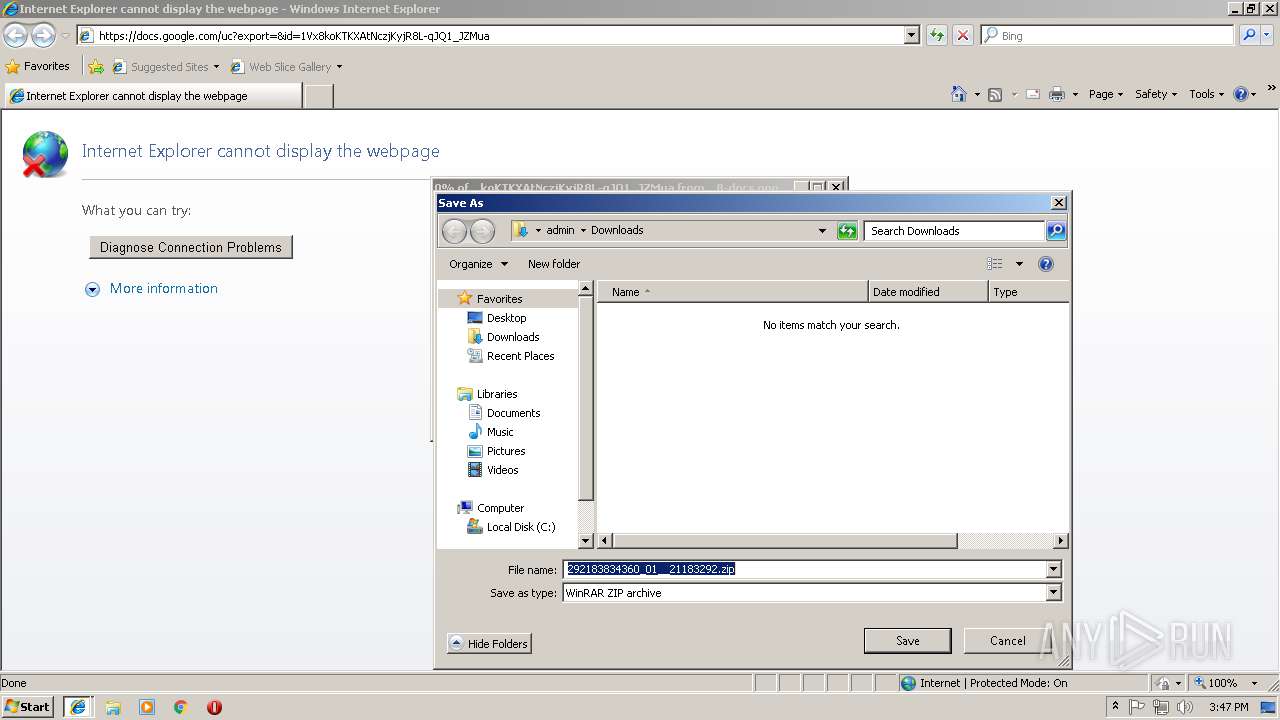Click the RSS Feeds icon
Image resolution: width=1280 pixels, height=720 pixels.
(995, 94)
